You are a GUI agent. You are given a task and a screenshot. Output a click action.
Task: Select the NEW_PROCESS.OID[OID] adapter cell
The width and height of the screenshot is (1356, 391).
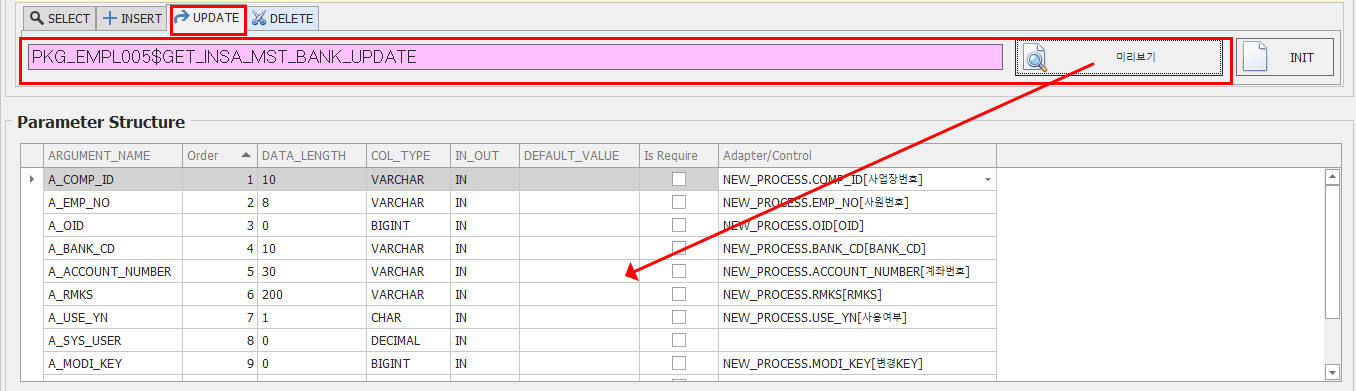click(x=857, y=225)
